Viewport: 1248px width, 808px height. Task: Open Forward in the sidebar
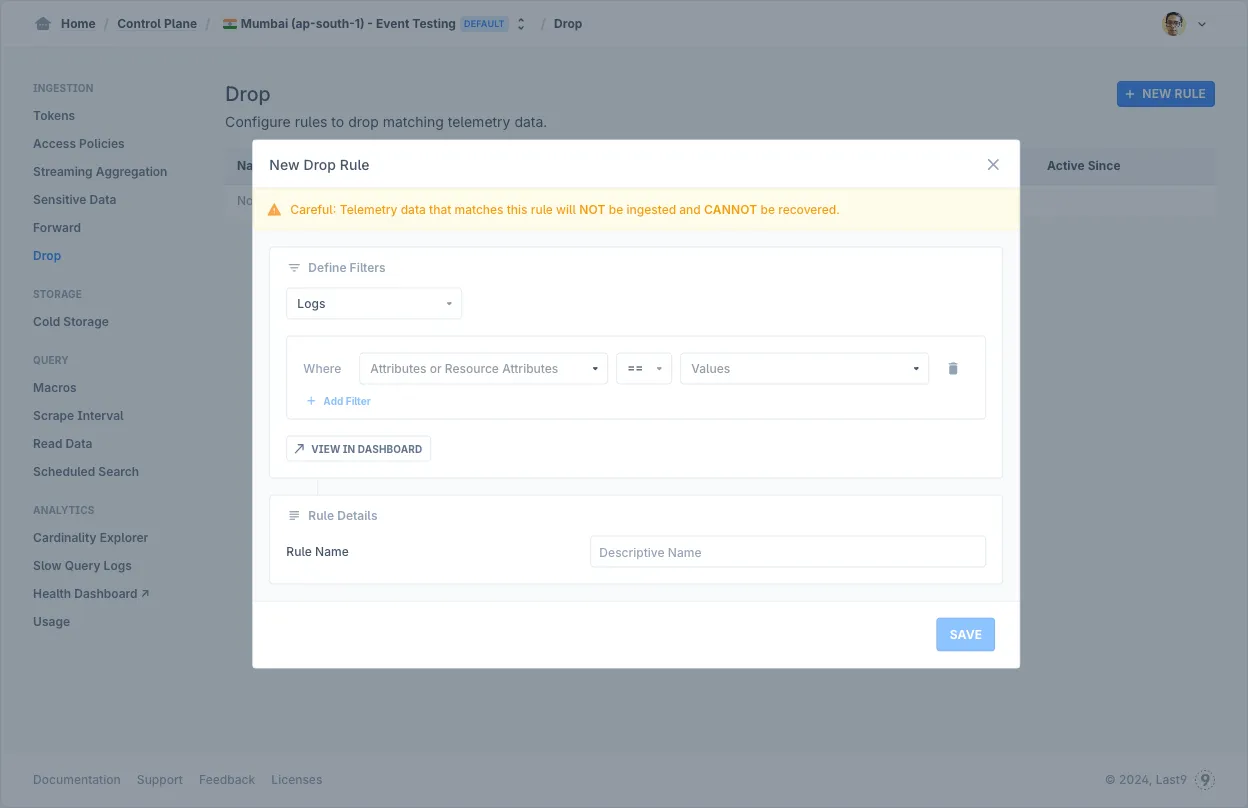point(57,228)
